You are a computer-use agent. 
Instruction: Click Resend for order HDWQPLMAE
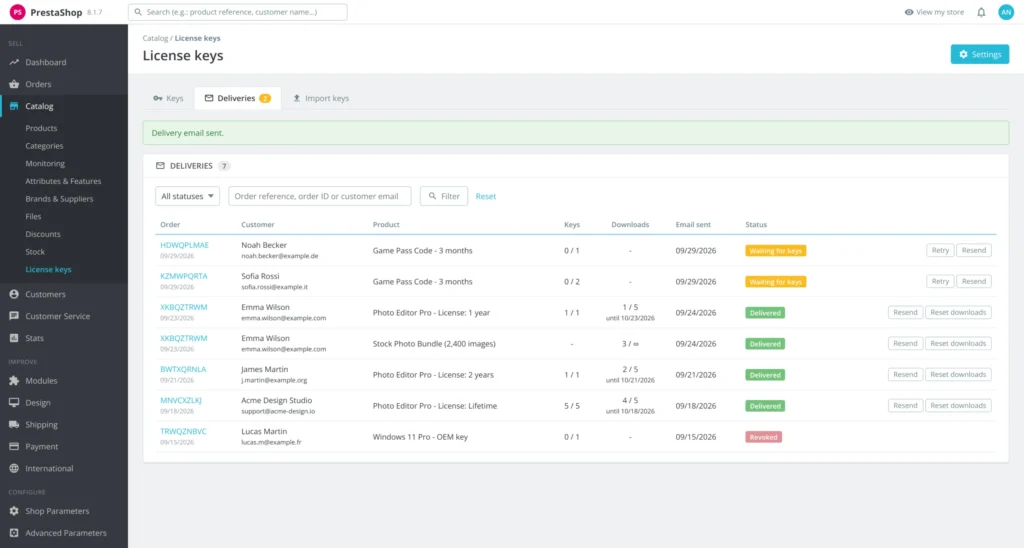click(x=974, y=250)
